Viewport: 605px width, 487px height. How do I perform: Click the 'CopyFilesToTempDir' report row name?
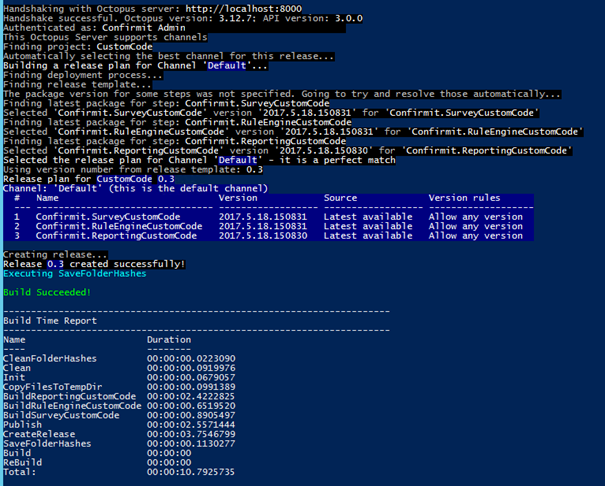pyautogui.click(x=53, y=387)
